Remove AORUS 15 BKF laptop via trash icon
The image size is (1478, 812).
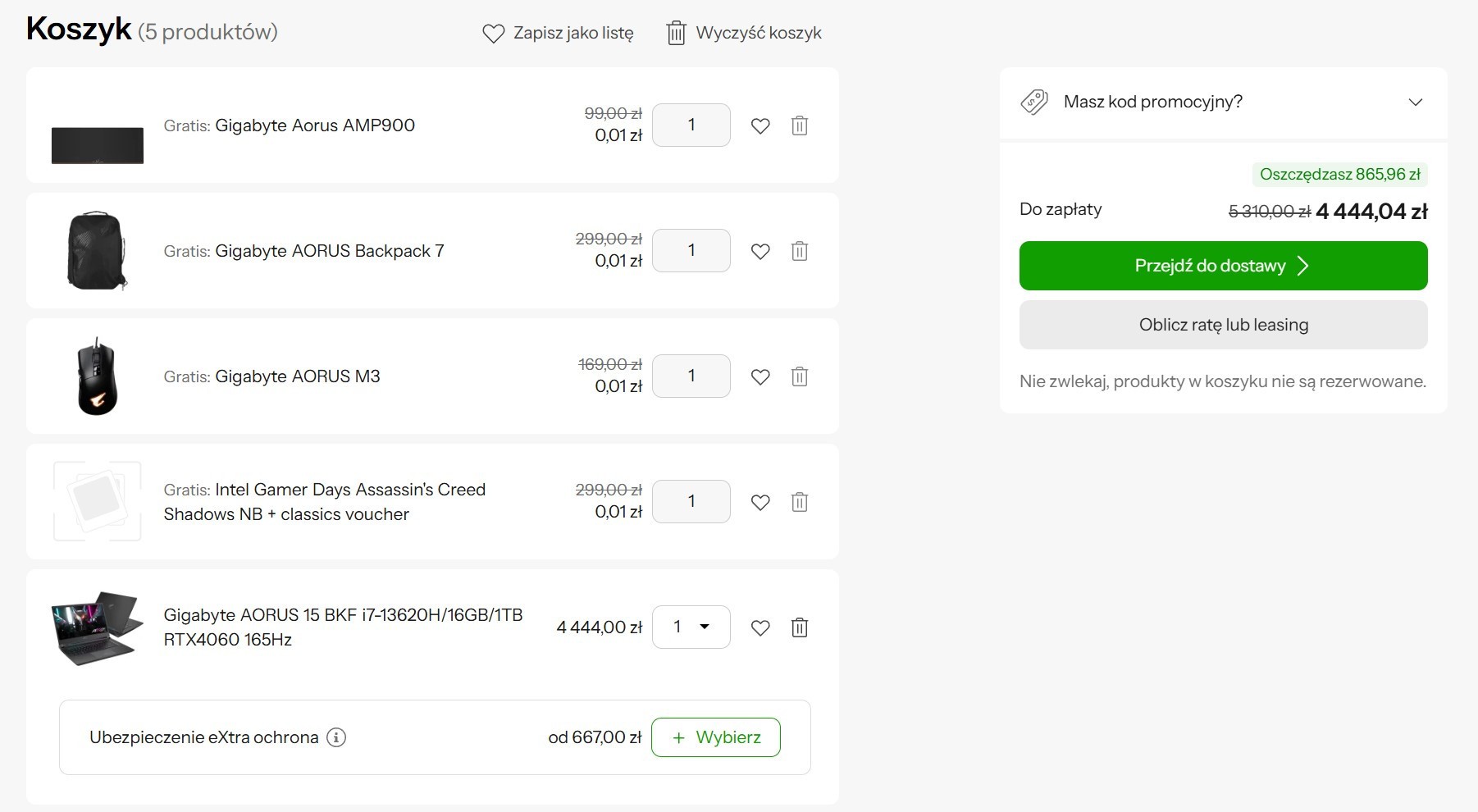(x=800, y=627)
